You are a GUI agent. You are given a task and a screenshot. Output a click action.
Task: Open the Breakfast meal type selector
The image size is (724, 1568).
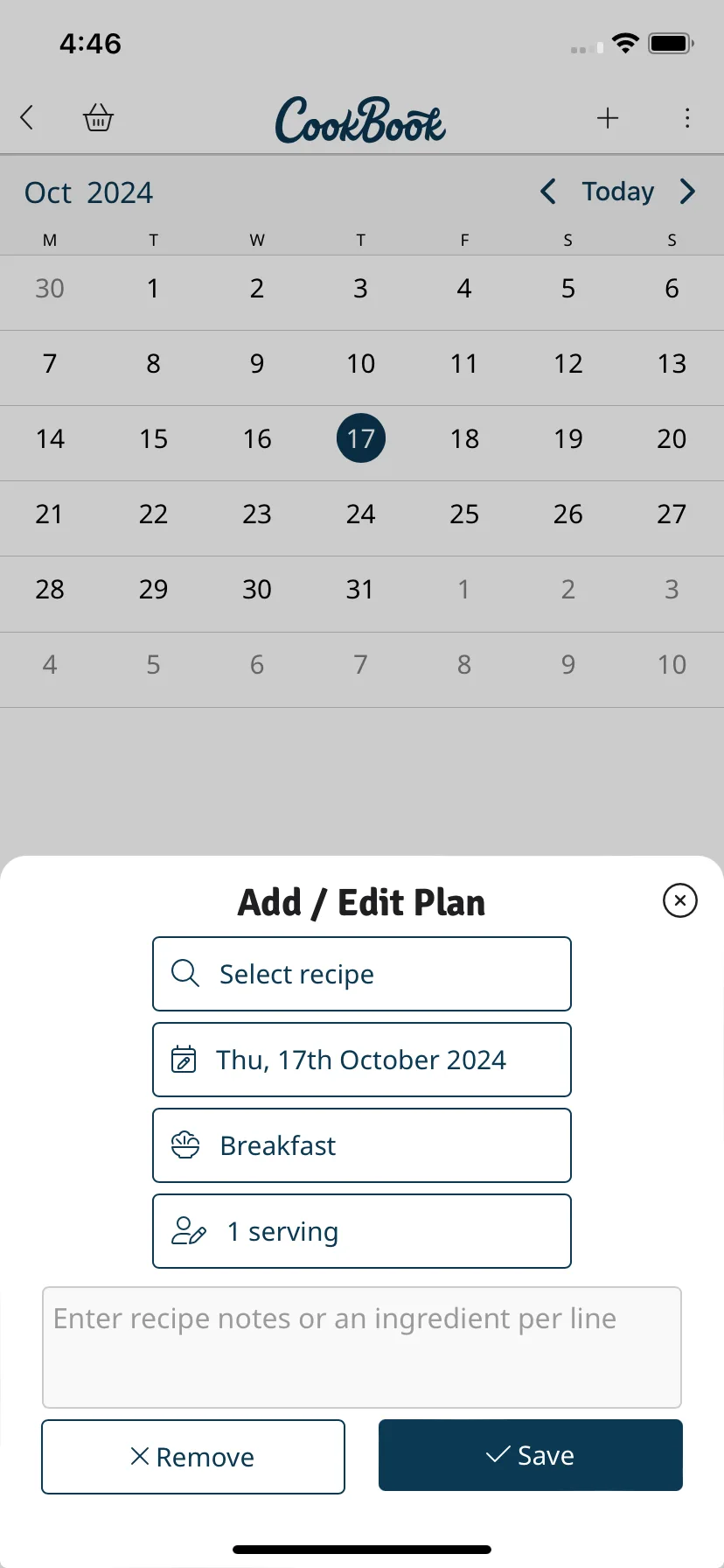coord(362,1145)
